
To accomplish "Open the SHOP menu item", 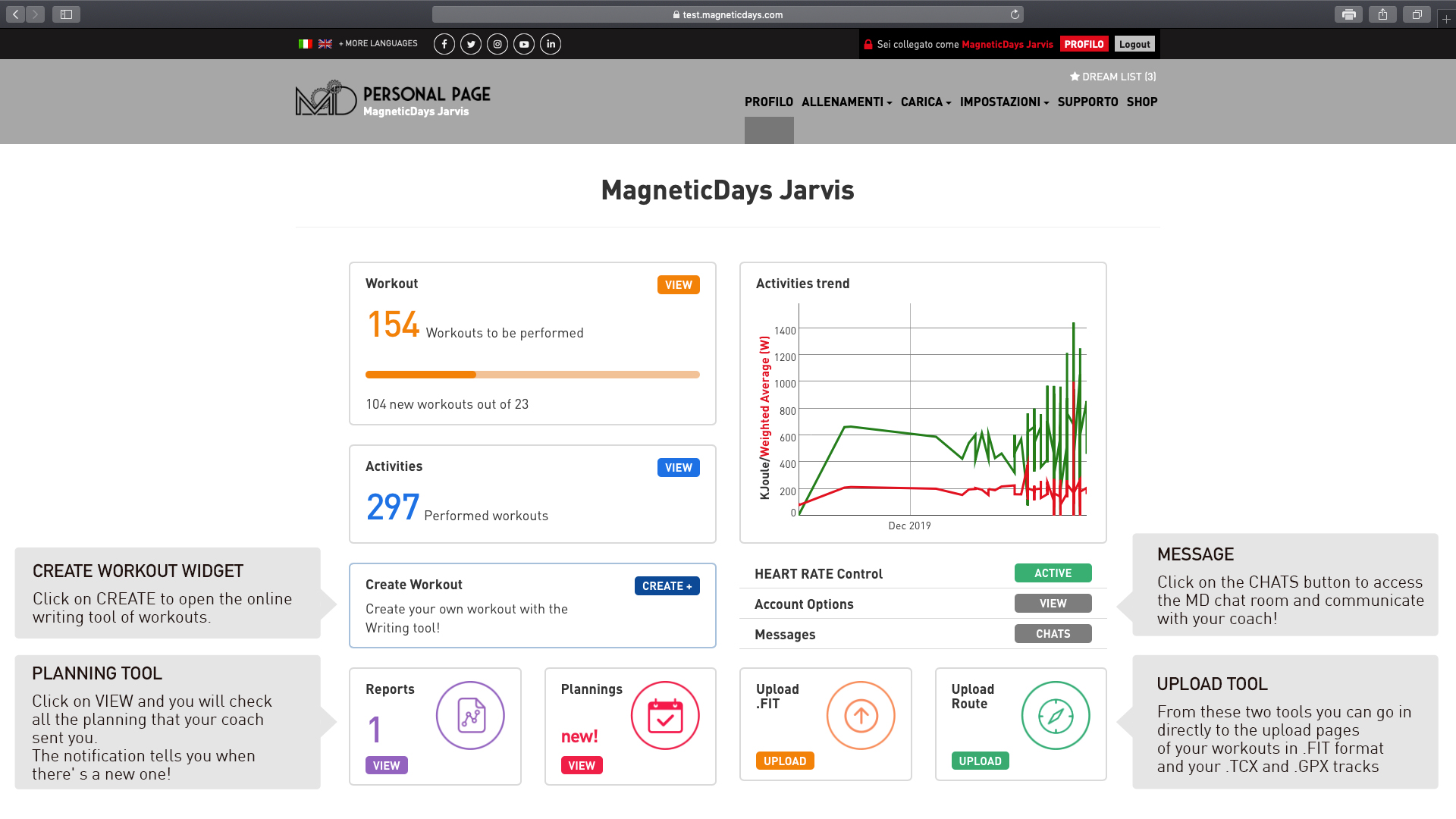I will (1142, 102).
